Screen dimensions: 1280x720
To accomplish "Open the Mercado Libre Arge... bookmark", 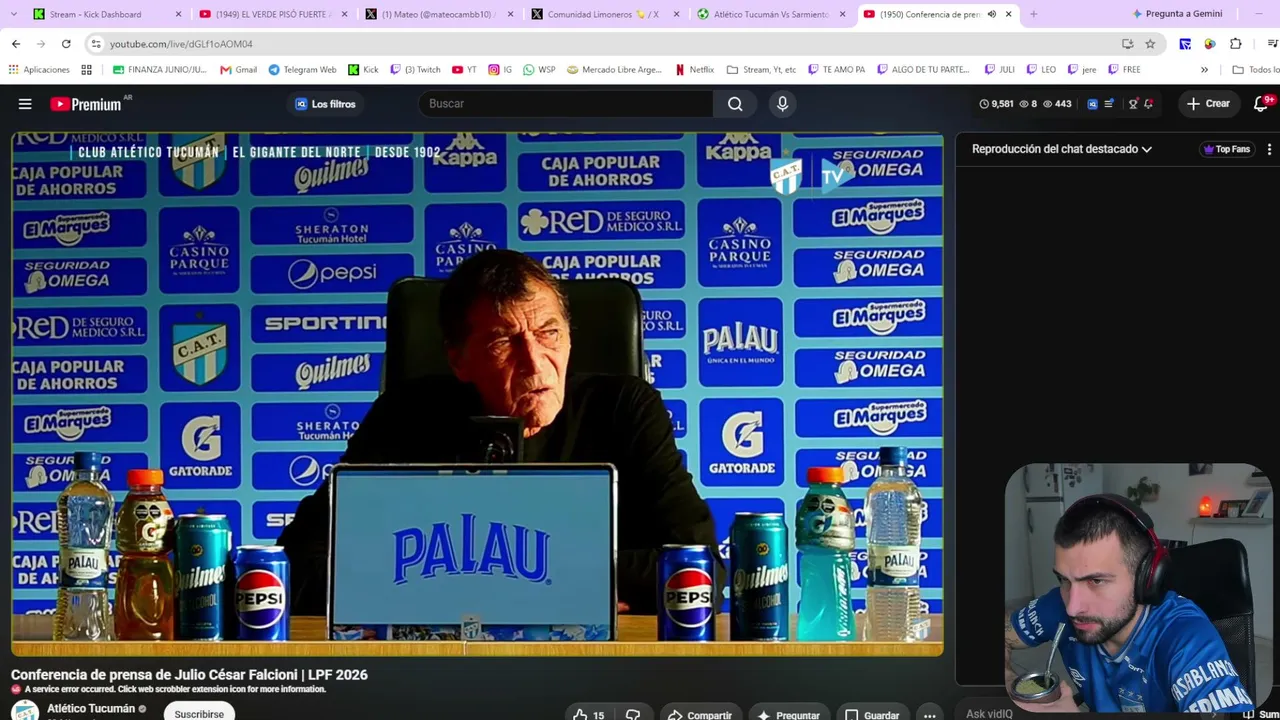I will pyautogui.click(x=614, y=70).
